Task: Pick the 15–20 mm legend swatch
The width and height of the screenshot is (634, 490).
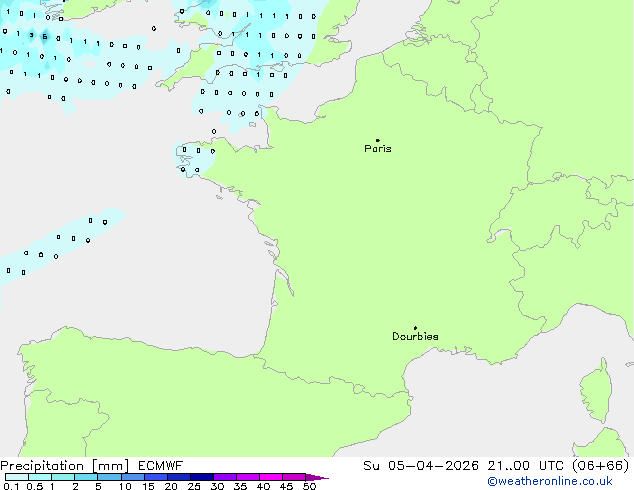Action: click(156, 477)
